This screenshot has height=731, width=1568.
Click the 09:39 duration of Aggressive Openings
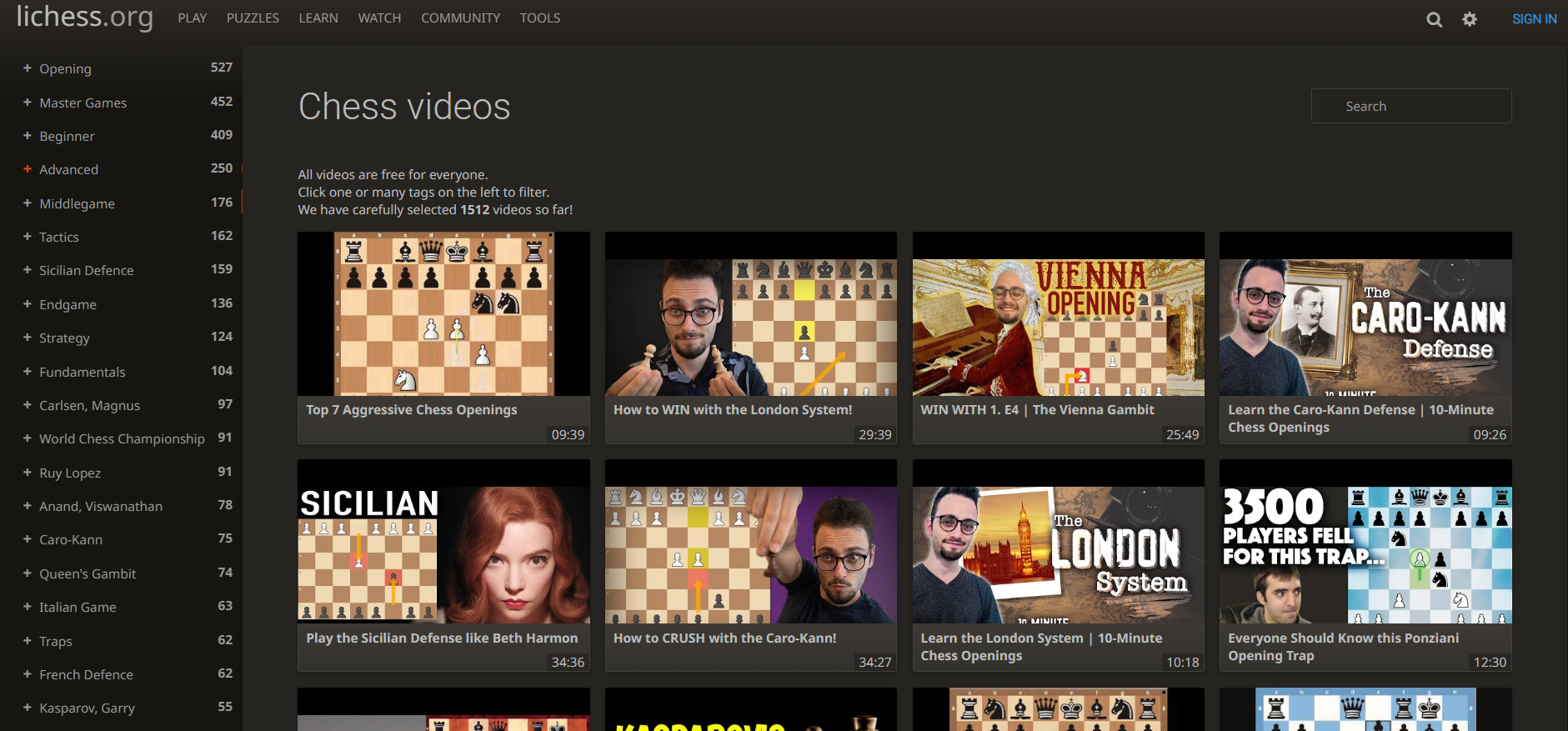(568, 434)
